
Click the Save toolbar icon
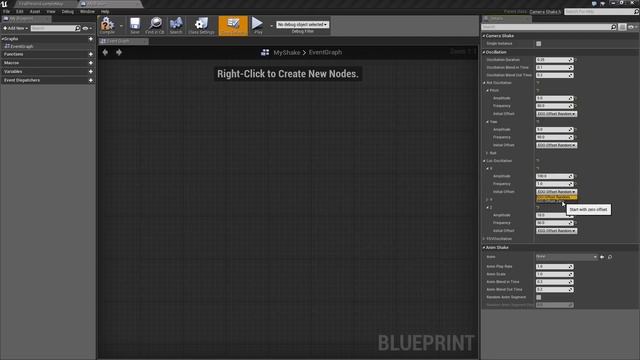click(135, 25)
